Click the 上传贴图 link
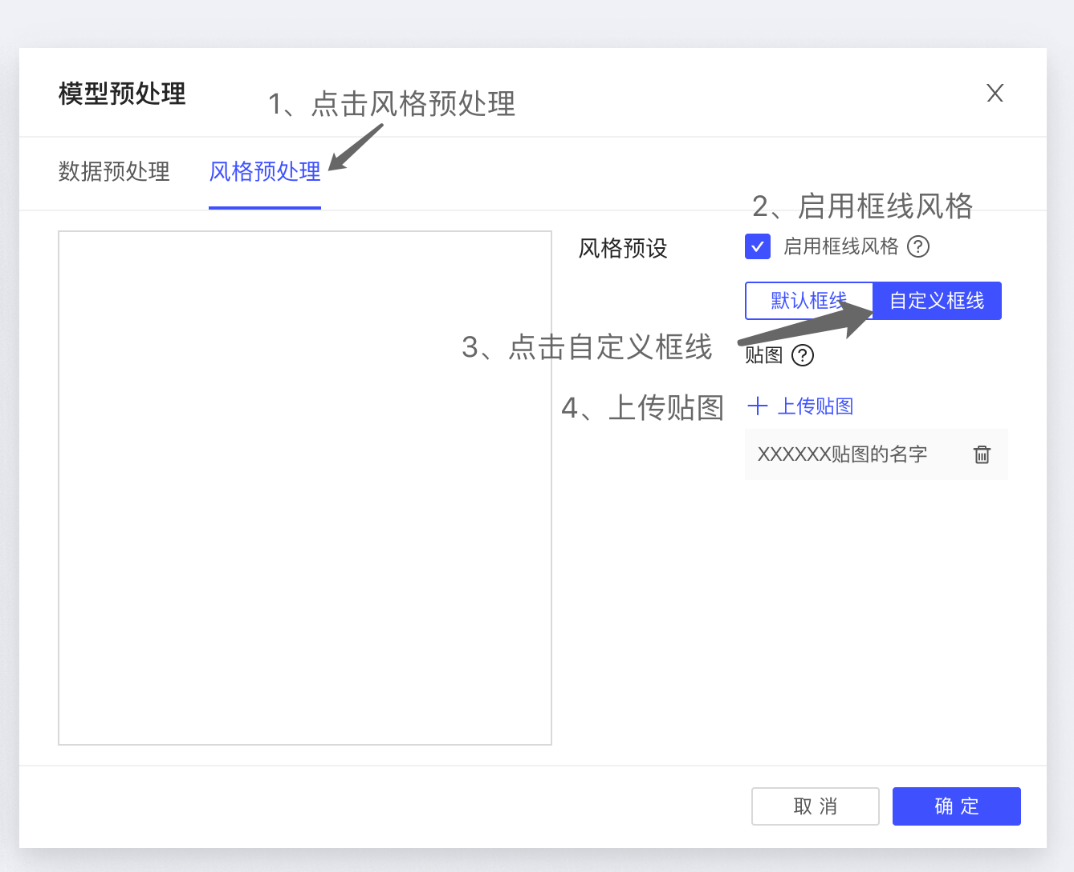The image size is (1074, 872). click(x=815, y=406)
